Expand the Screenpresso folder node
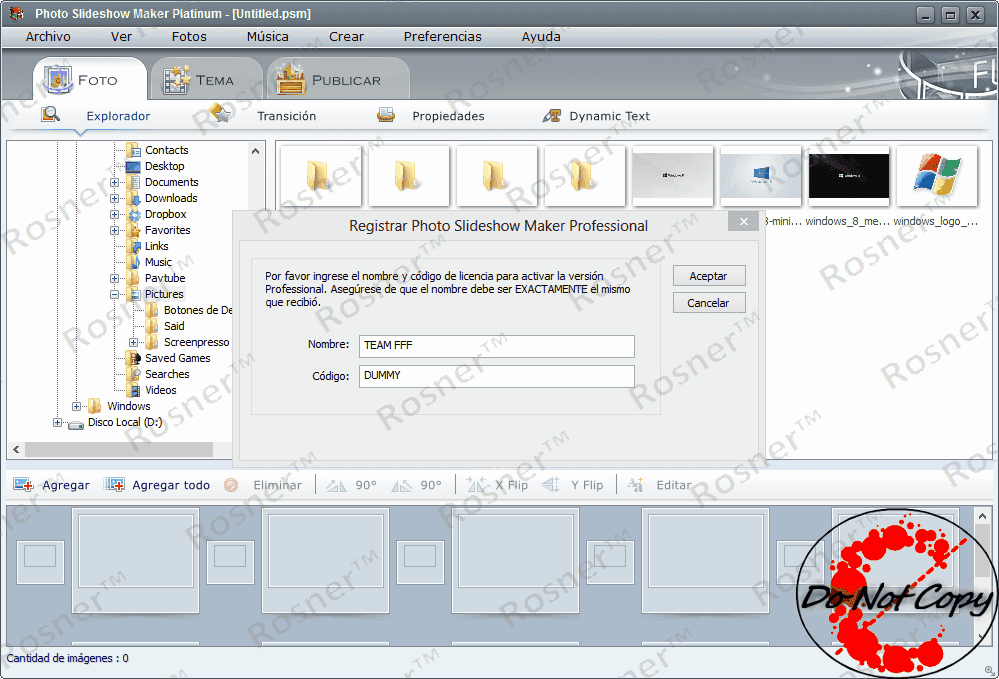 tap(134, 342)
